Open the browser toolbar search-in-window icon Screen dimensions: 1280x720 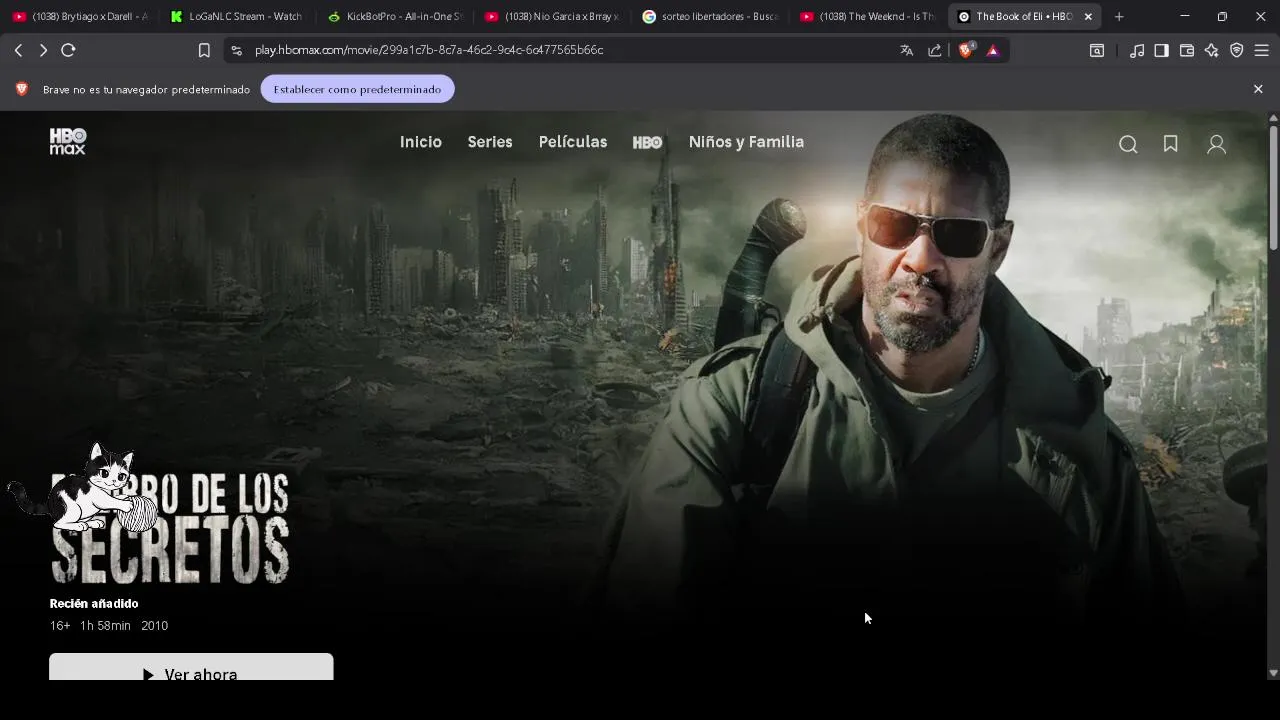click(x=1097, y=50)
